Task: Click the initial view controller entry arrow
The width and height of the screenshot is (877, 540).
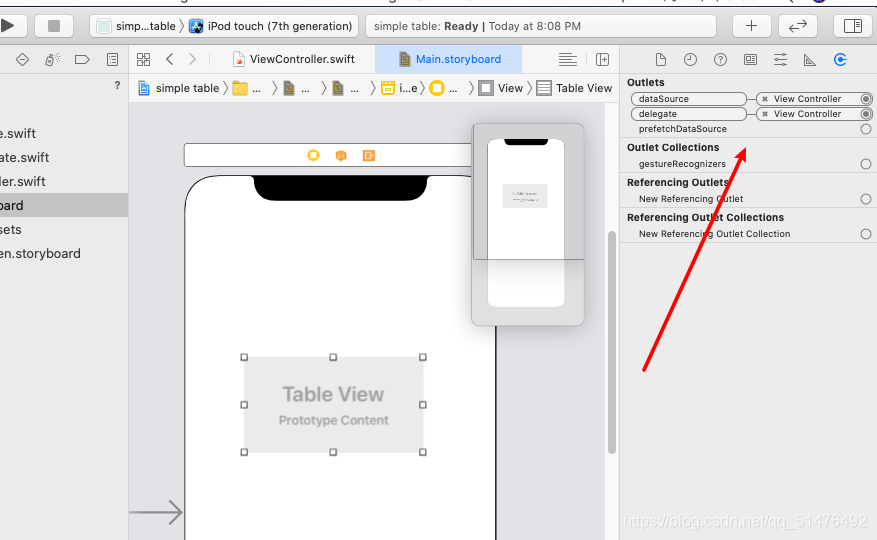Action: coord(156,512)
